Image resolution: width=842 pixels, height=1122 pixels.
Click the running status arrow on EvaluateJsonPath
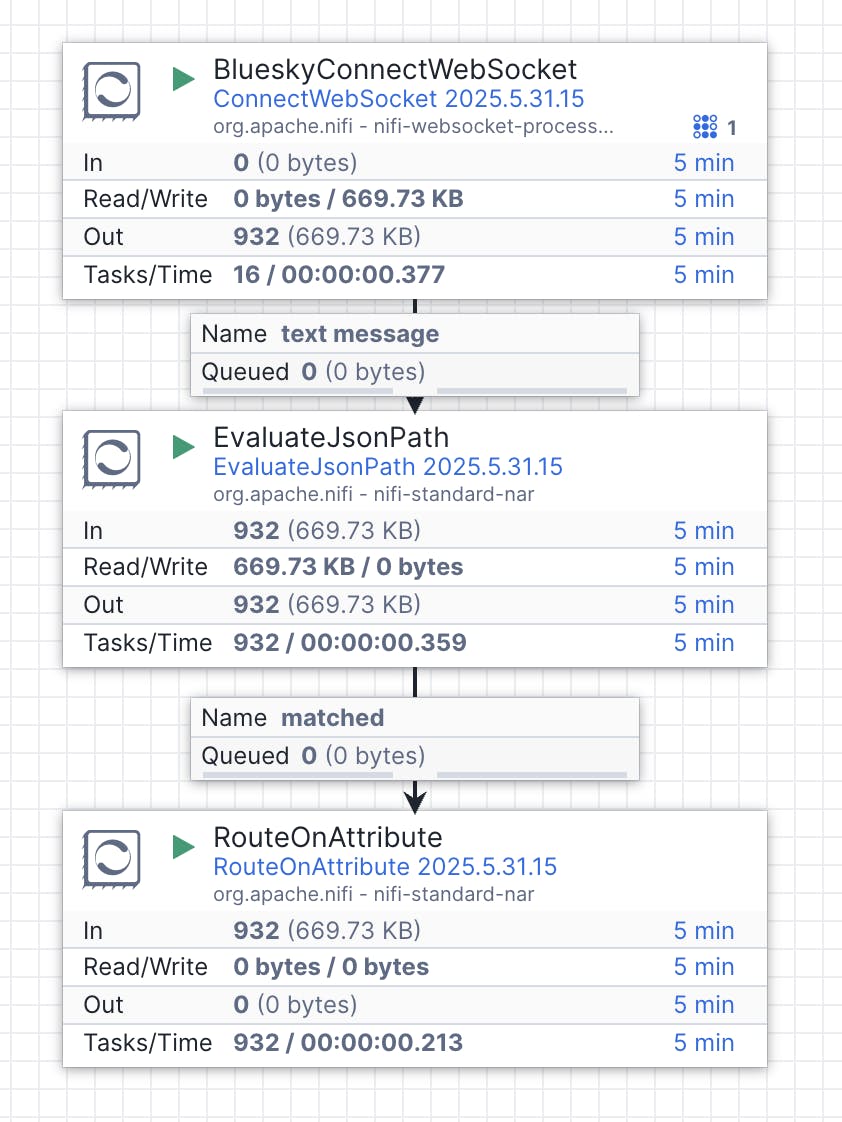pos(184,447)
